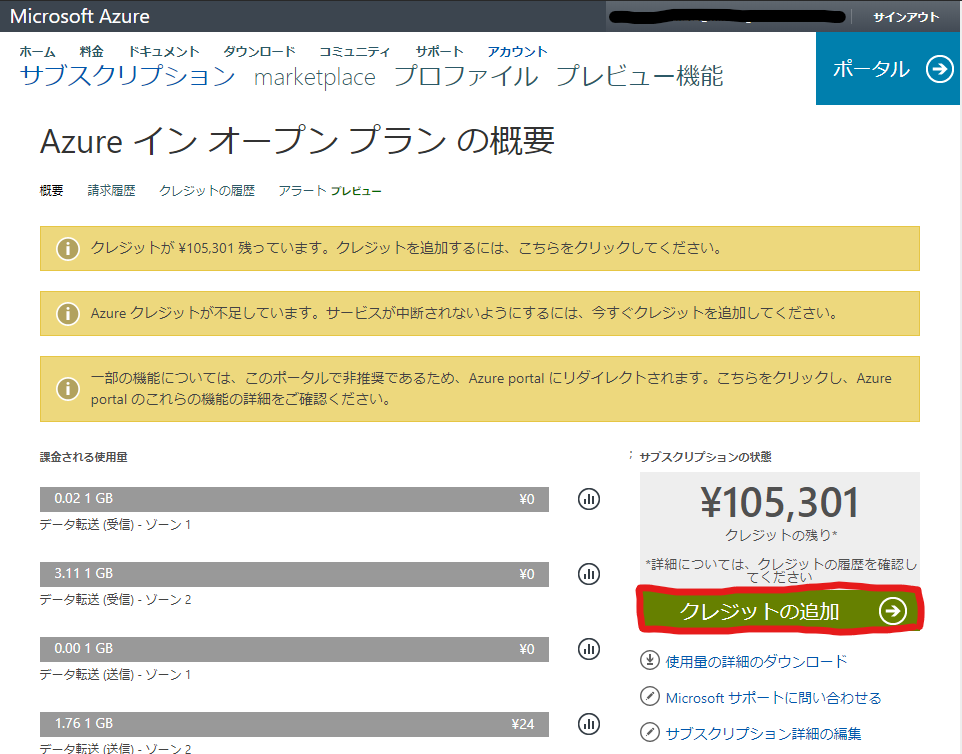Click the 0.00 1 GB usage bar
The image size is (962, 754).
(294, 648)
